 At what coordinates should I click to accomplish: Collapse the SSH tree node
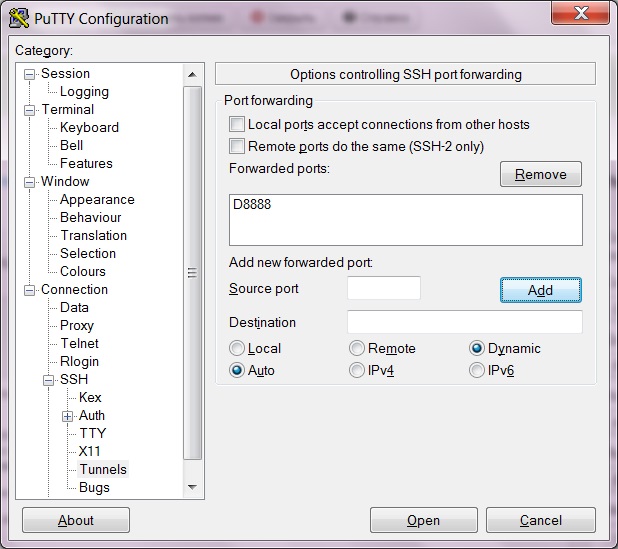(x=48, y=380)
